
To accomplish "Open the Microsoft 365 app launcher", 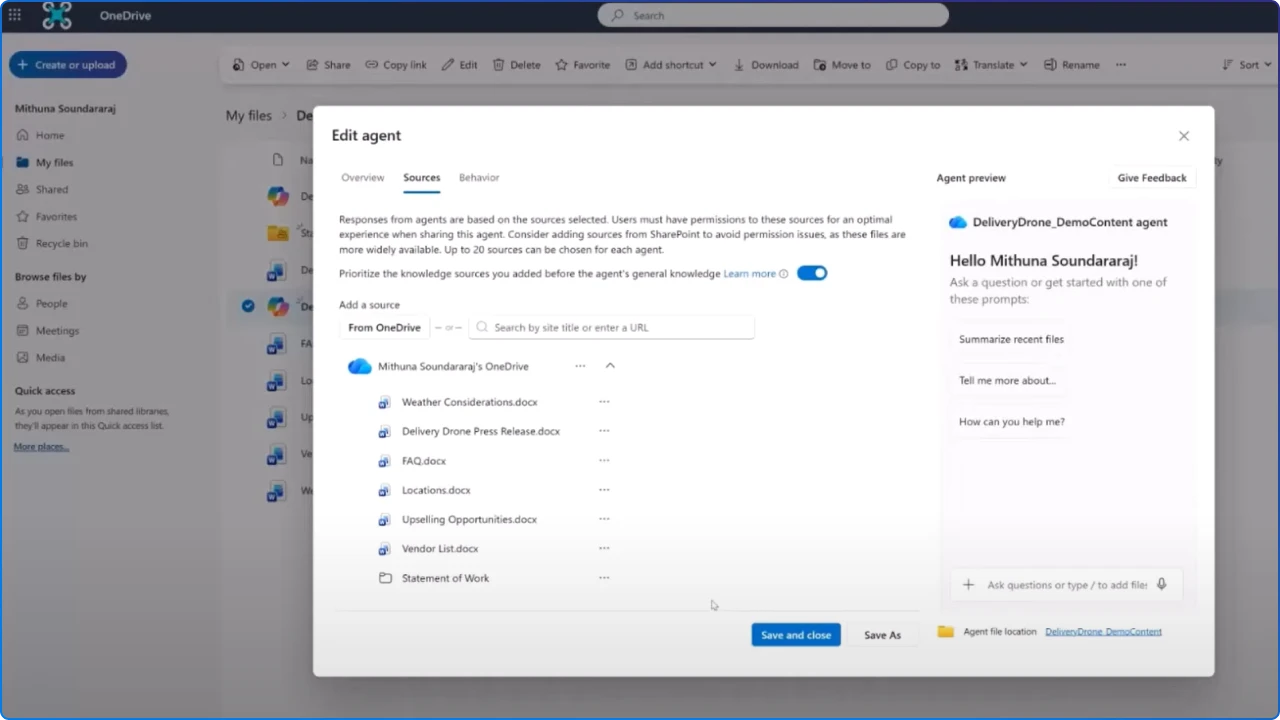I will click(x=14, y=15).
